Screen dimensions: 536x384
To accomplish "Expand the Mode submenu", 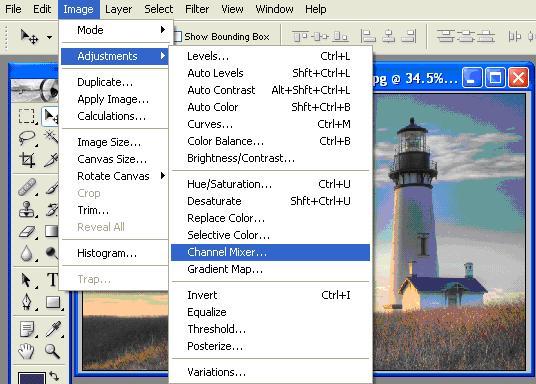I will 115,30.
